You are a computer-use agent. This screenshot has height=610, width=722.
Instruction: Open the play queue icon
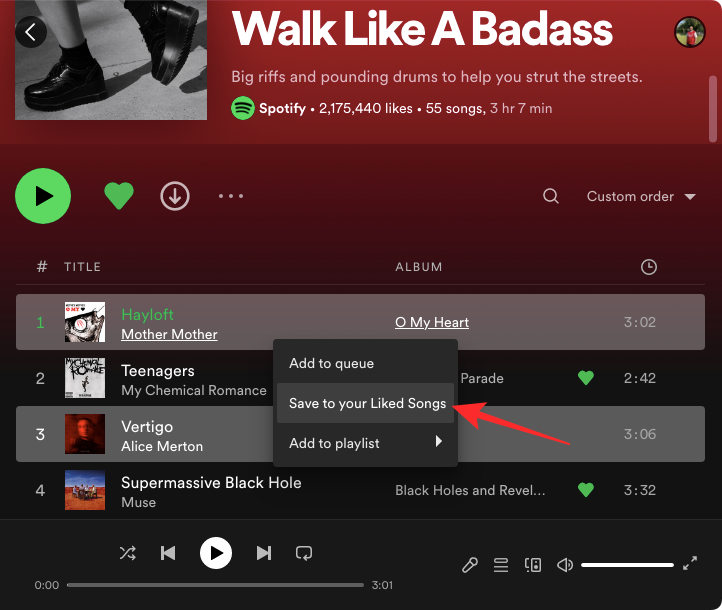tap(501, 565)
